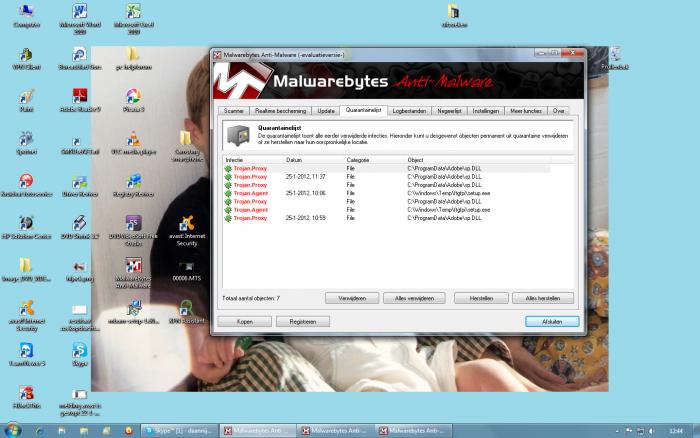Viewport: 700px width, 438px height.
Task: Click the Kopen button
Action: pos(245,321)
